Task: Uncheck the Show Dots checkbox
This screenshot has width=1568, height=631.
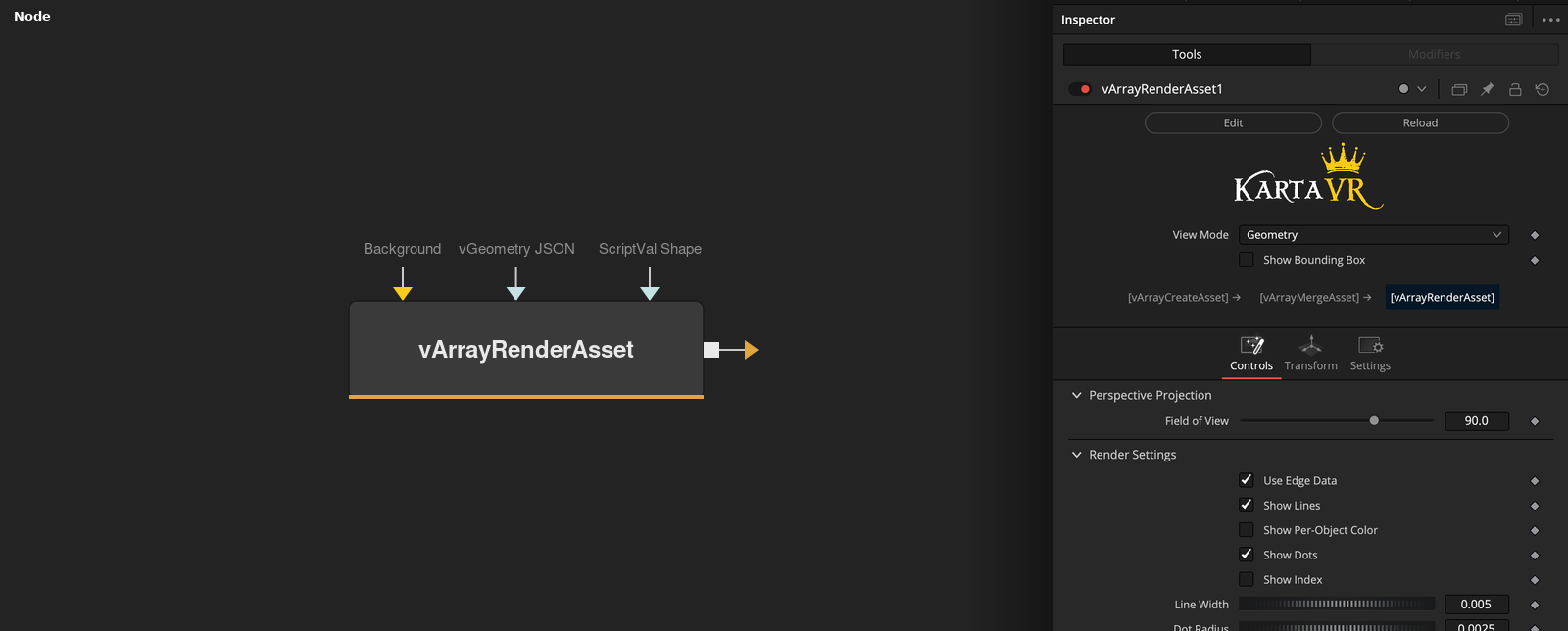Action: [x=1247, y=555]
